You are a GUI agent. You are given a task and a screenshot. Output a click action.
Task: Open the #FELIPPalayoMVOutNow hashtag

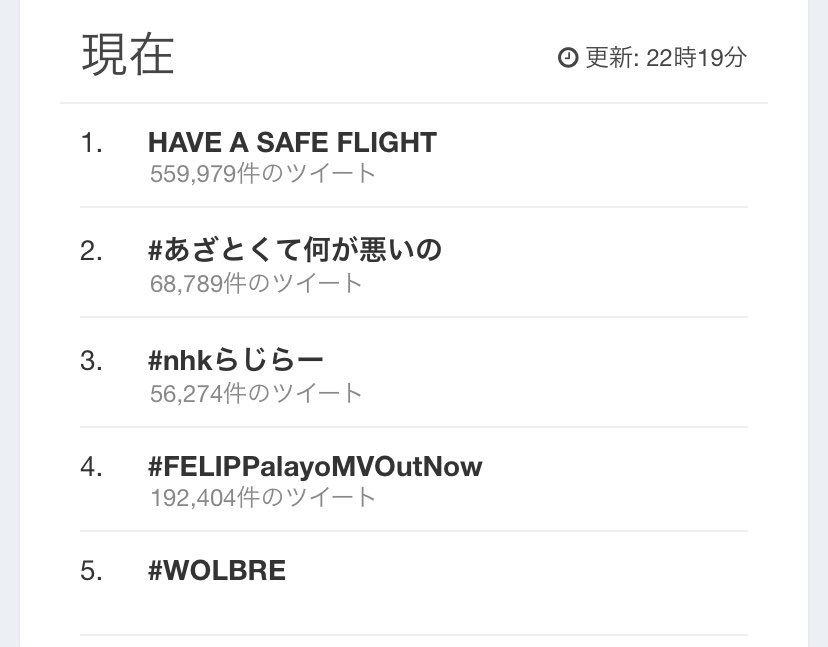pos(315,466)
